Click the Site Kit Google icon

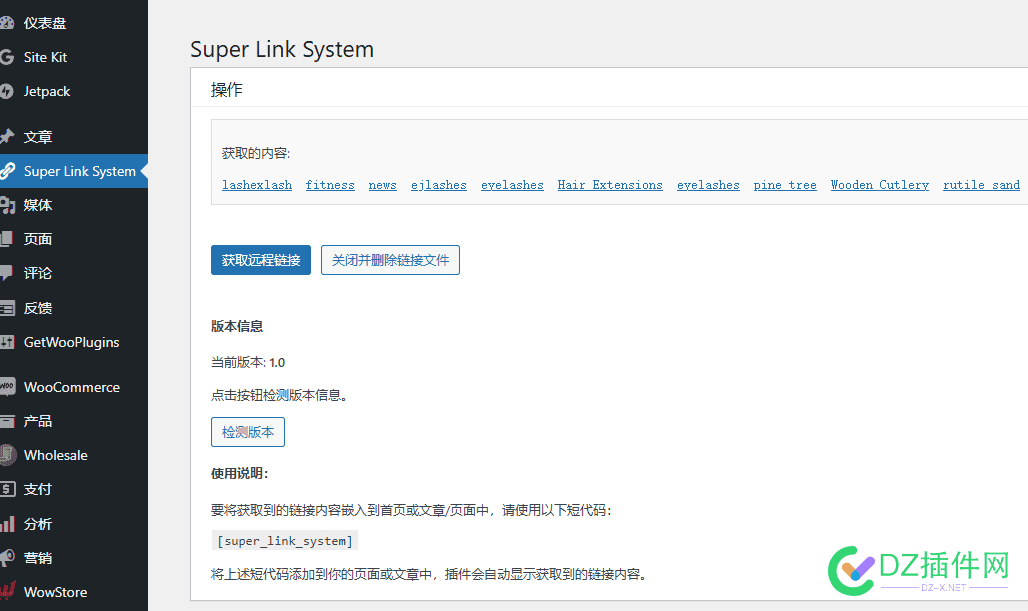coord(7,57)
